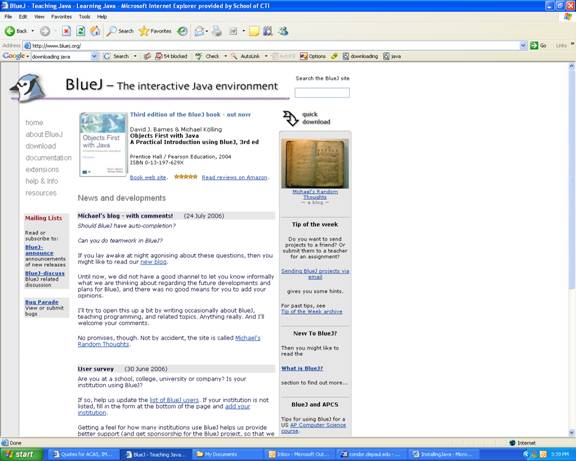576x461 pixels.
Task: Expand the Back button history arrow
Action: point(32,31)
